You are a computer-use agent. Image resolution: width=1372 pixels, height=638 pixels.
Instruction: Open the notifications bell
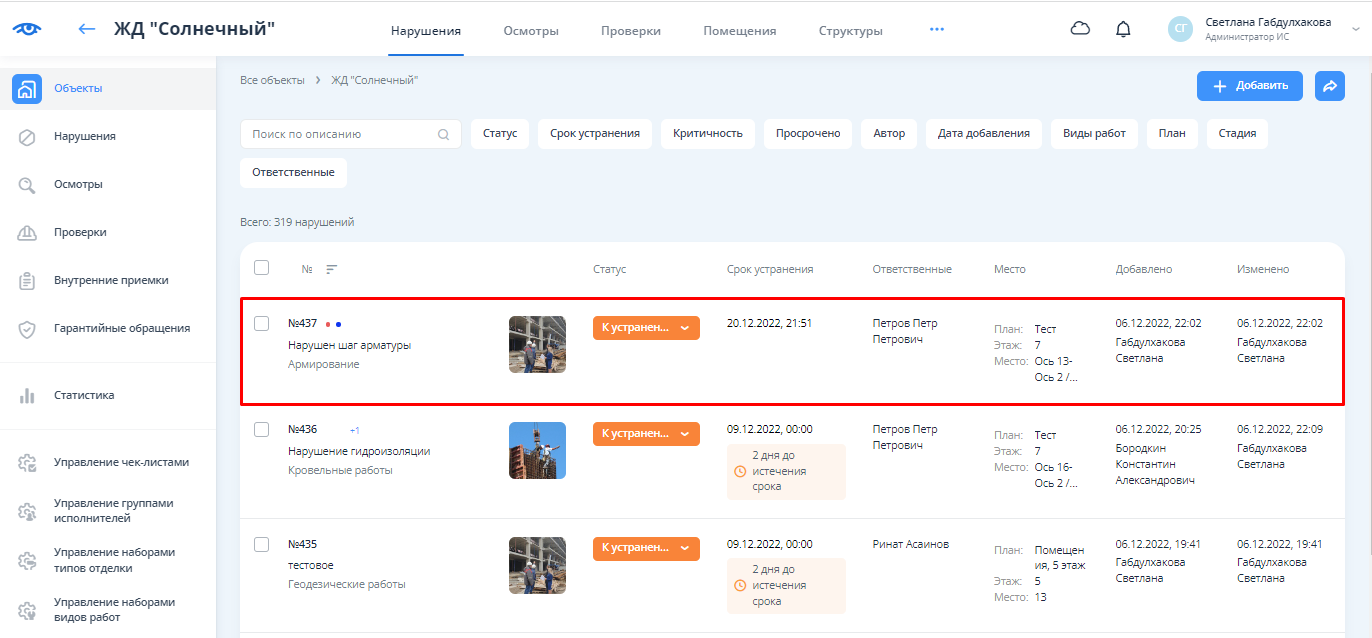tap(1123, 29)
